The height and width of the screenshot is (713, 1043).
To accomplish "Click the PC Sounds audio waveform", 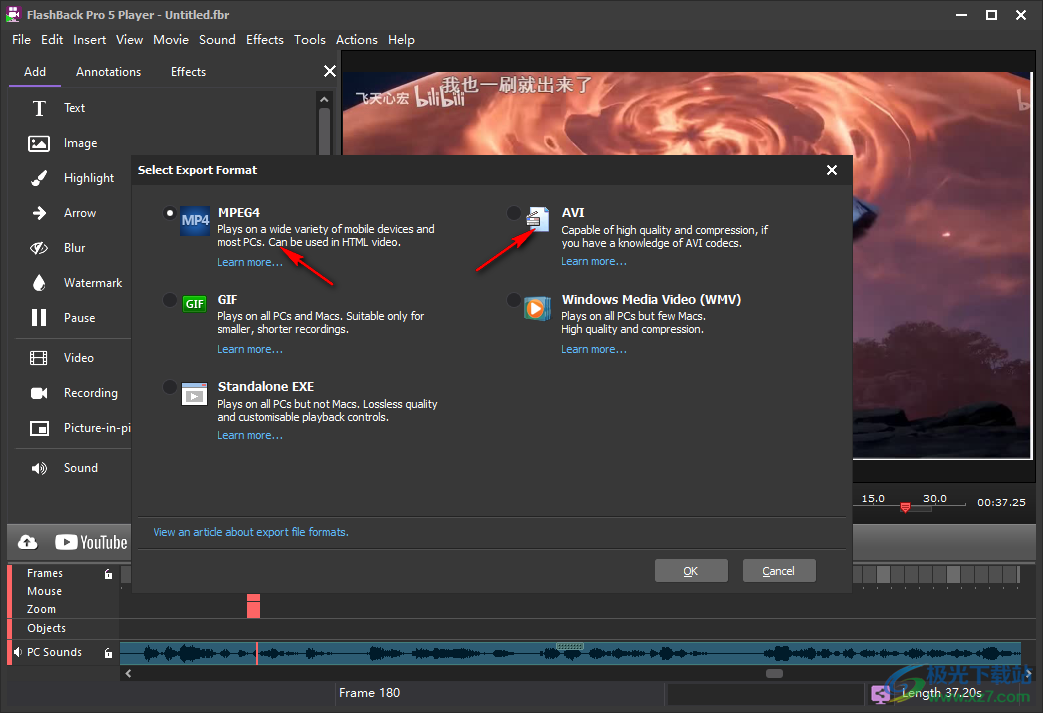I will coord(570,653).
